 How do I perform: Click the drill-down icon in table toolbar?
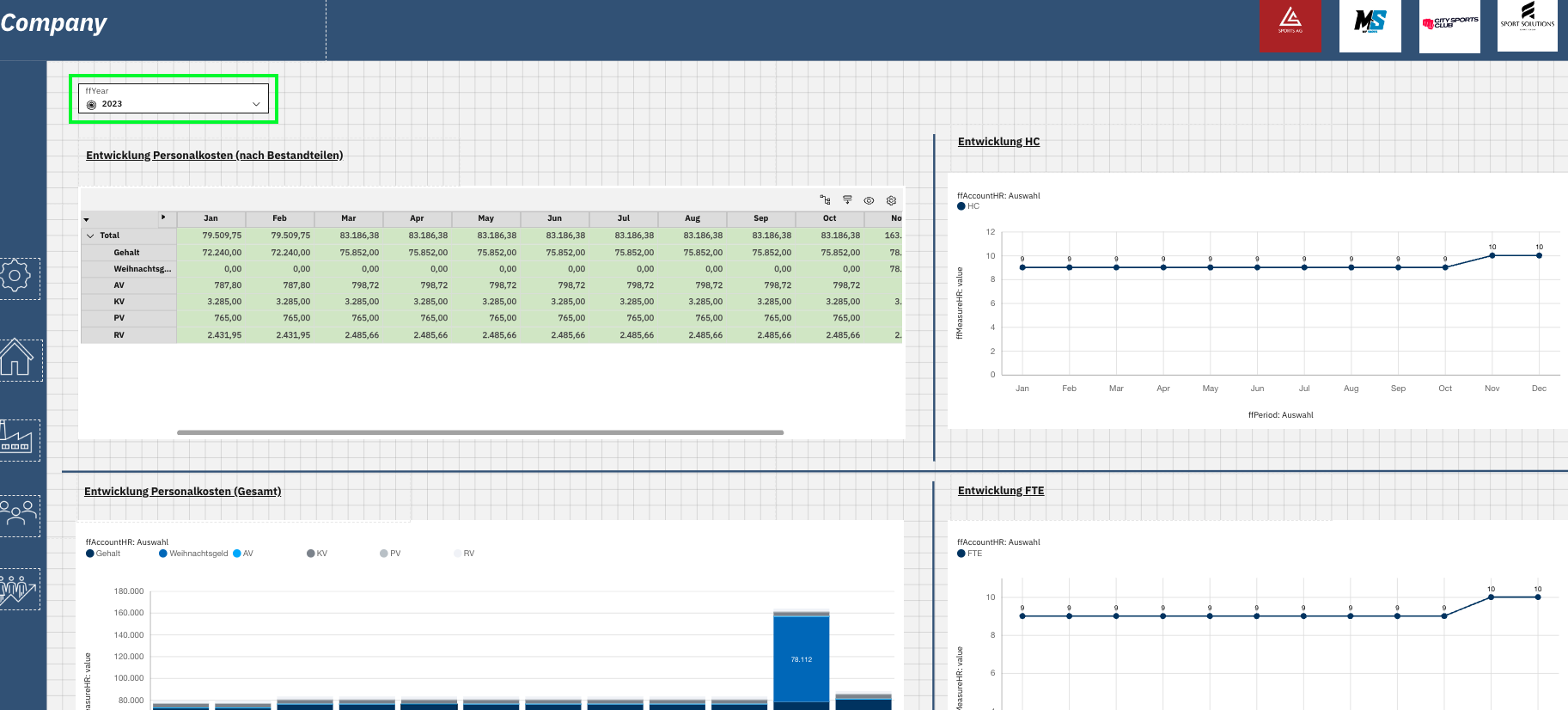[x=847, y=200]
